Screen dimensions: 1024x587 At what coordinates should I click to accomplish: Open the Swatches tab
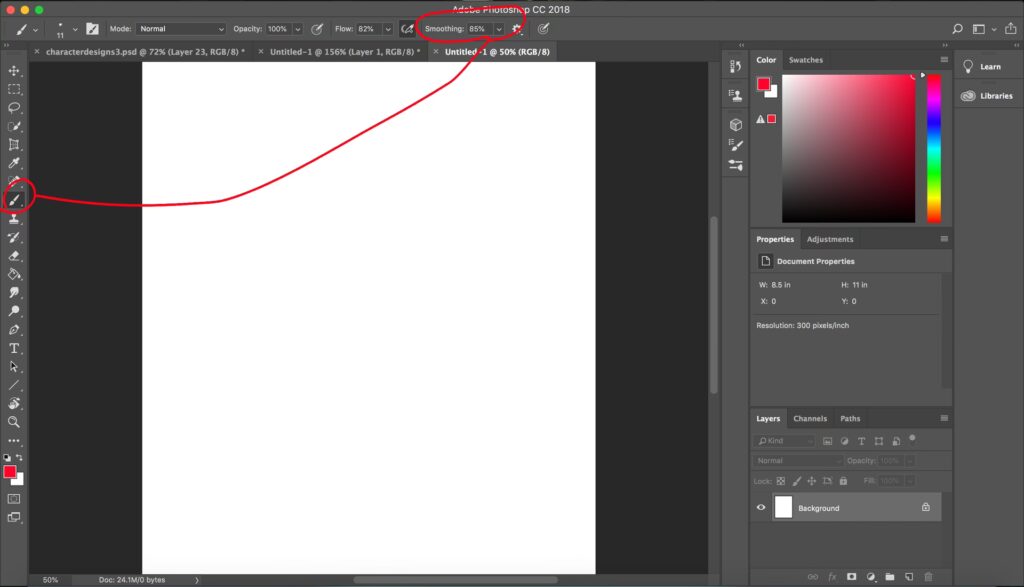[x=805, y=60]
